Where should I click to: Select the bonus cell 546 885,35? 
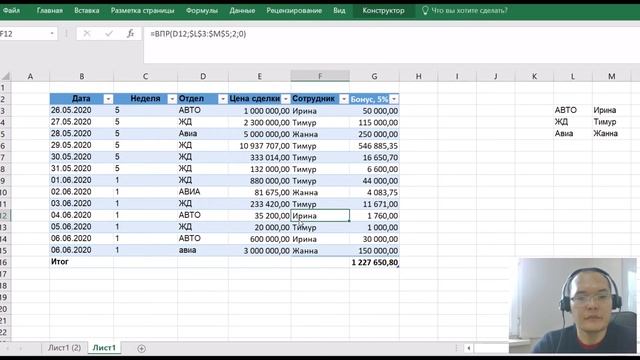tap(374, 146)
